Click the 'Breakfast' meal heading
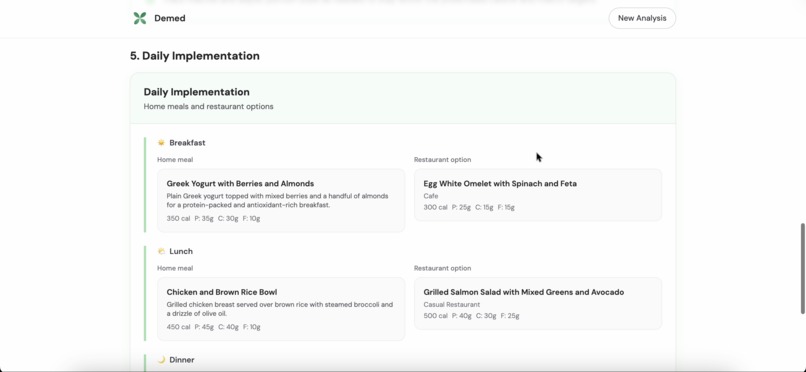Screen dimensions: 806x372 187,143
